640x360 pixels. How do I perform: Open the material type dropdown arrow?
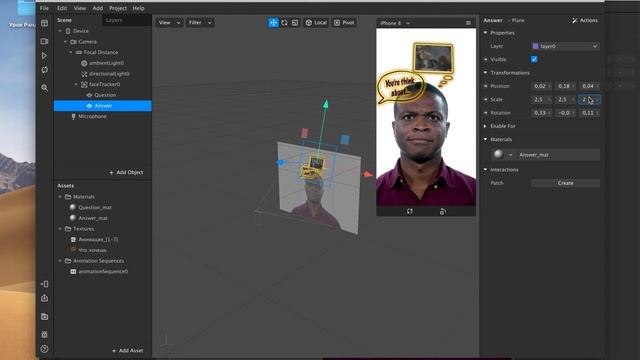[510, 155]
